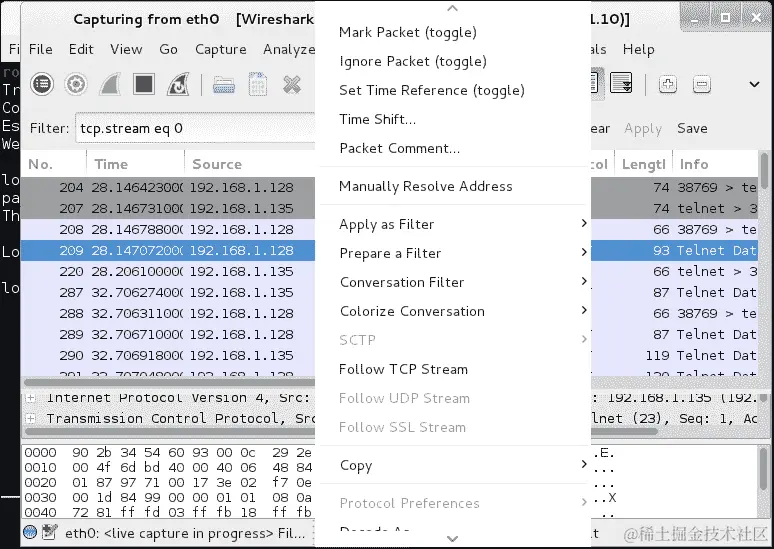Click the start capture shark fin icon
Screen dimensions: 774x549
[110, 84]
